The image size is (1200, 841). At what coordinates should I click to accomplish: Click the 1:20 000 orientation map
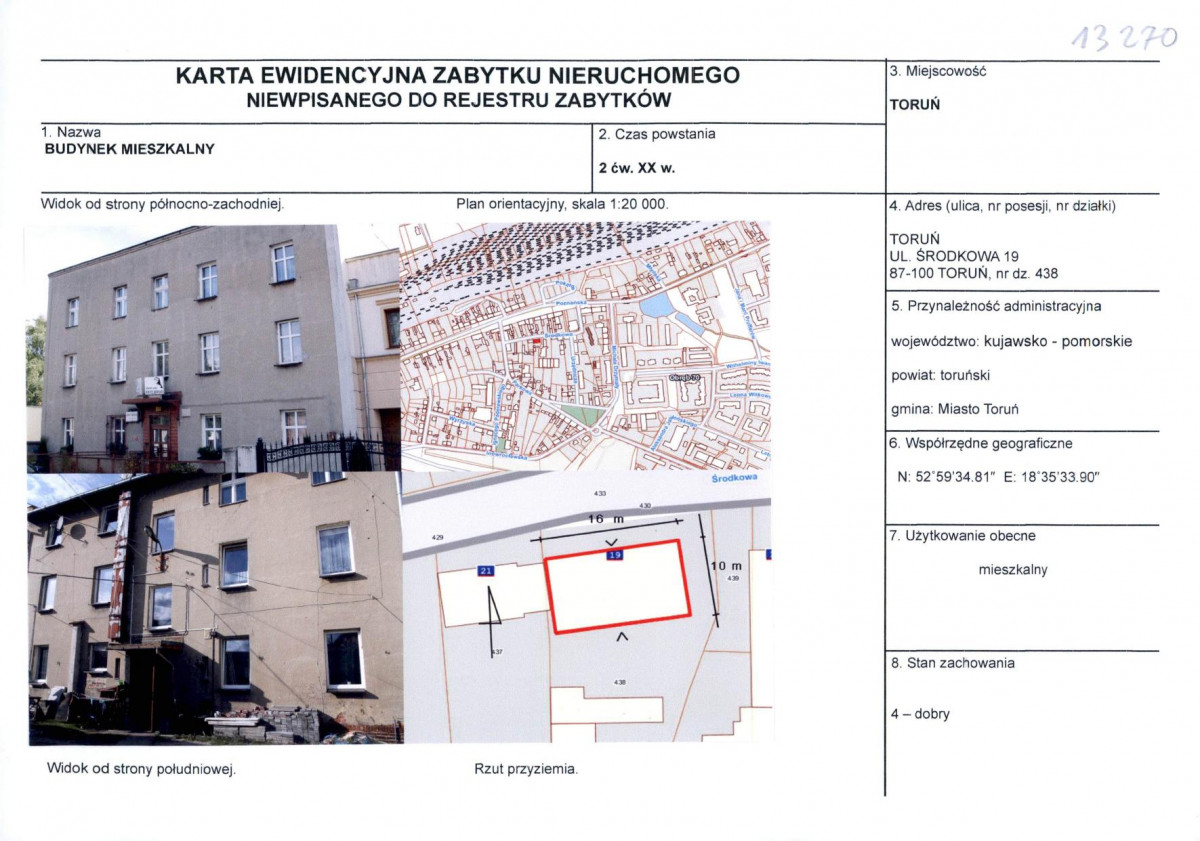click(x=585, y=346)
